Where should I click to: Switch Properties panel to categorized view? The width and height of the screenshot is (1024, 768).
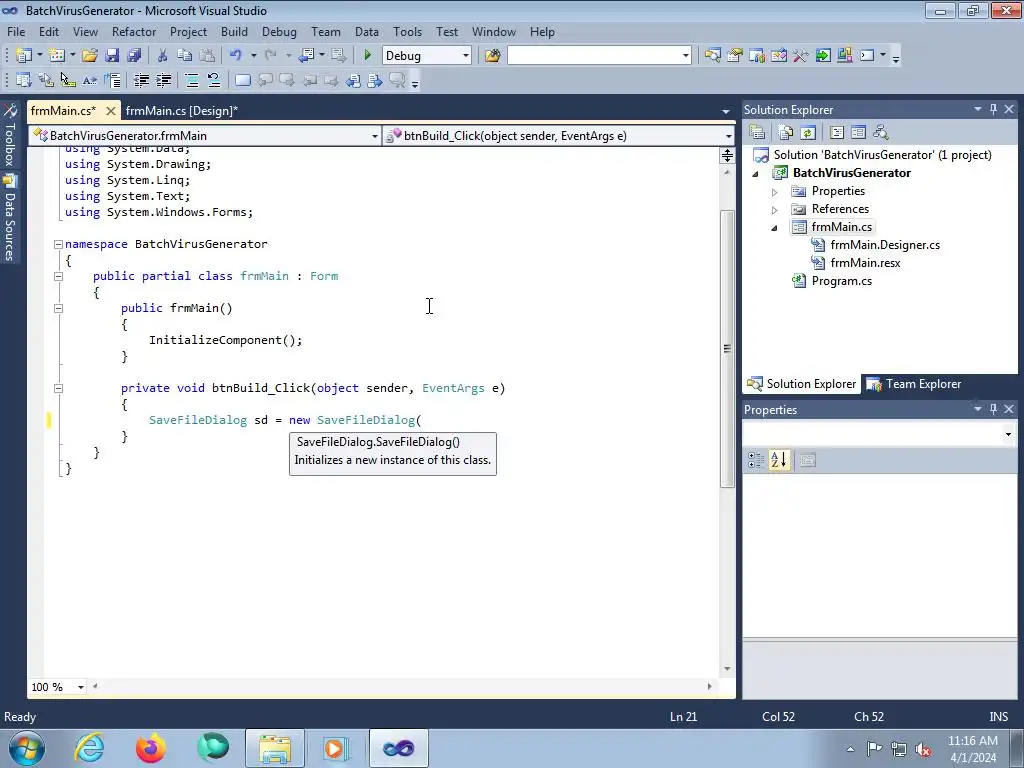coord(756,460)
